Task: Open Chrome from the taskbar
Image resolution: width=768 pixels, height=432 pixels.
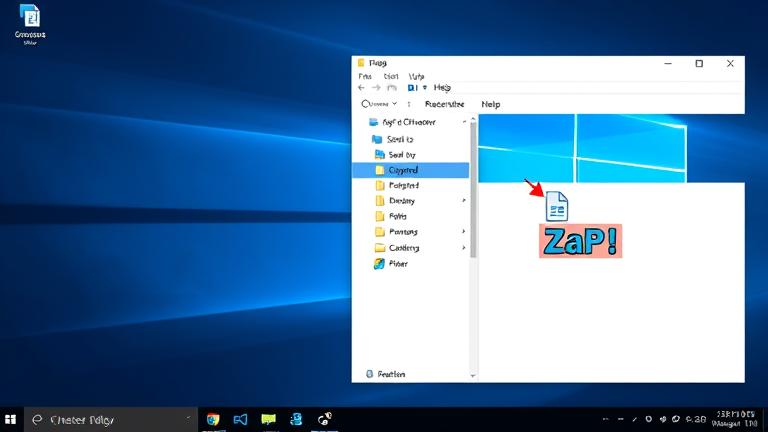Action: [213, 420]
